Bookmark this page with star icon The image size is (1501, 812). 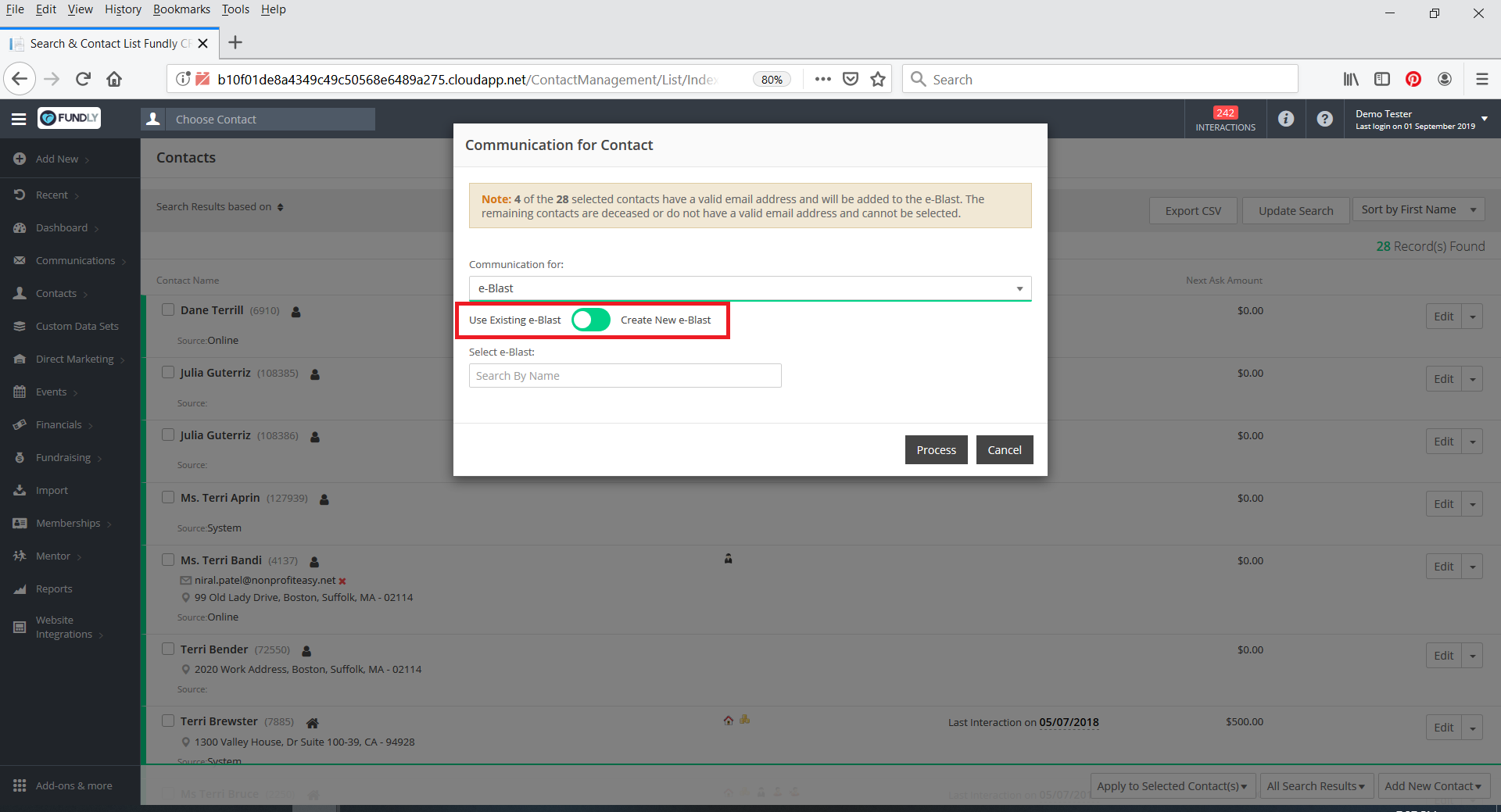pos(878,79)
